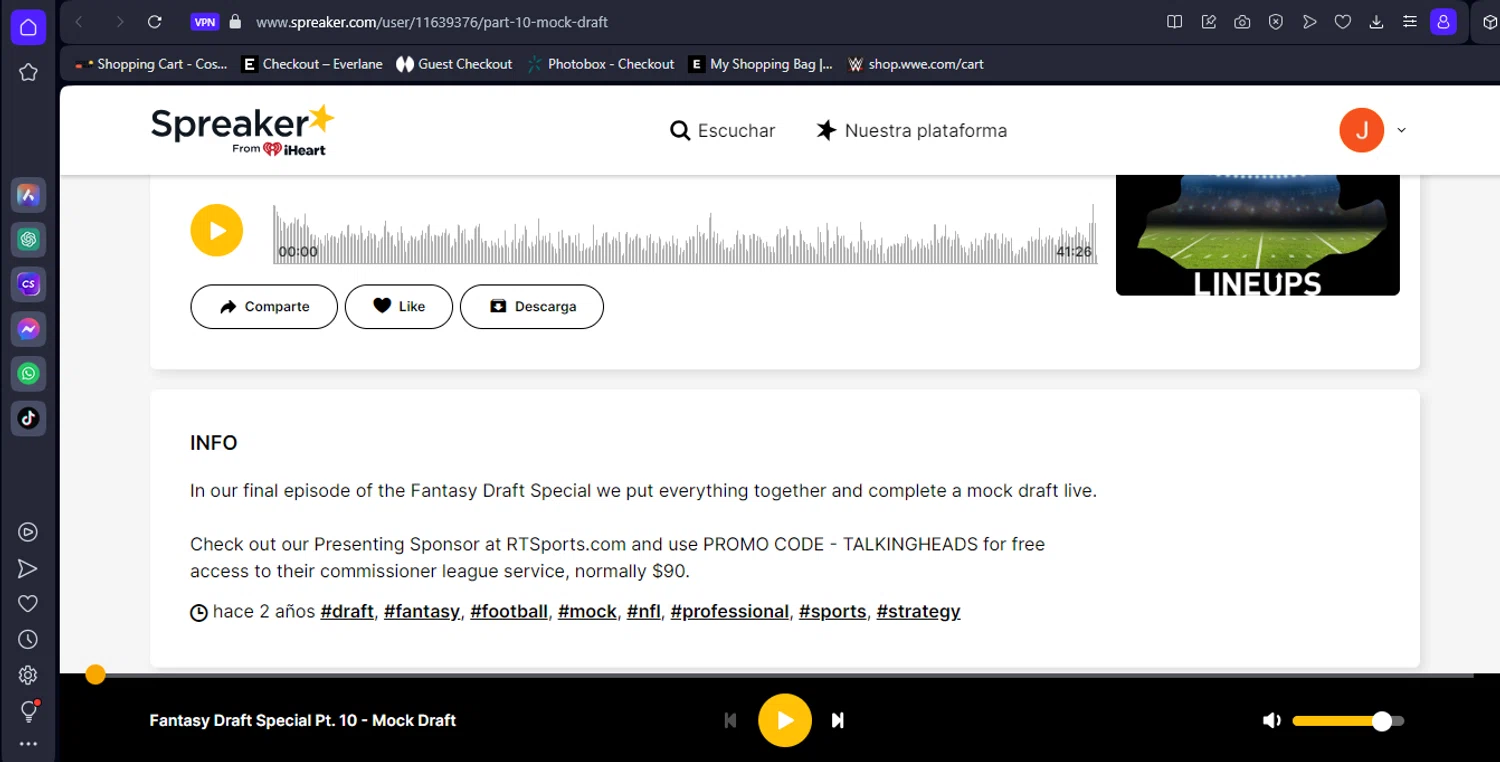Open the #draft hashtag link
The width and height of the screenshot is (1500, 762).
point(347,612)
